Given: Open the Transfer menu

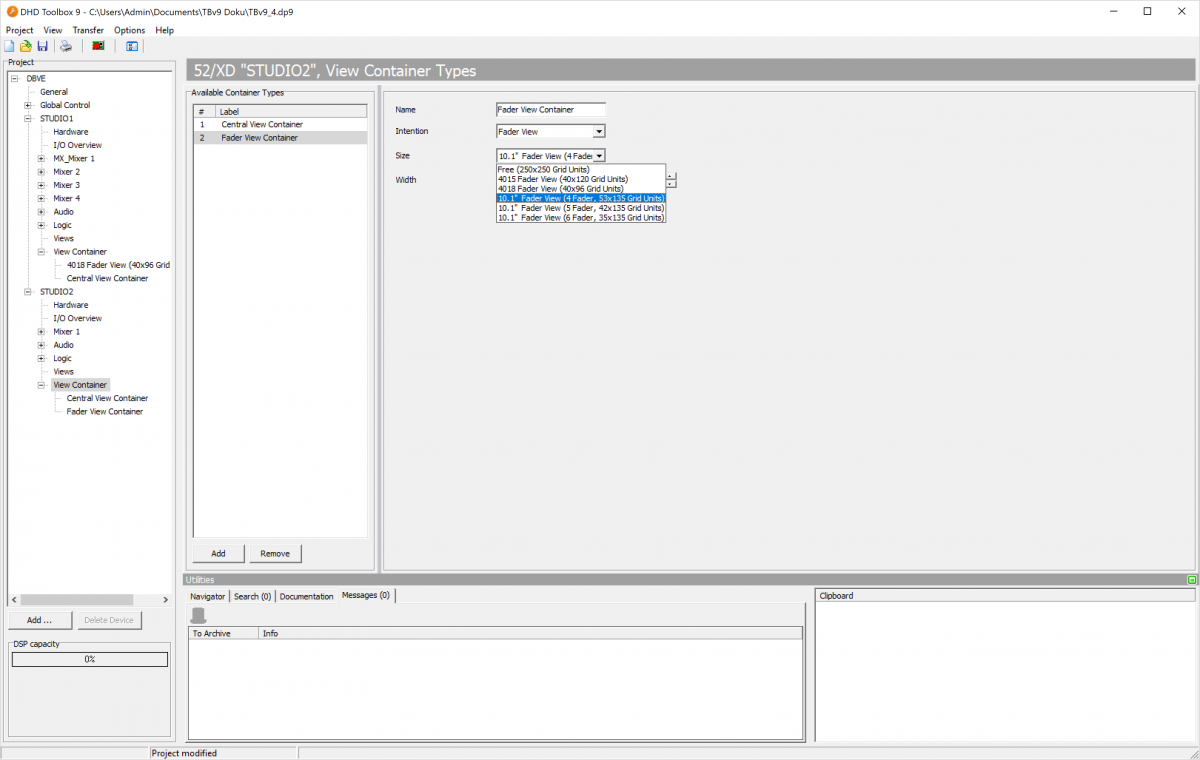Looking at the screenshot, I should click(x=88, y=30).
